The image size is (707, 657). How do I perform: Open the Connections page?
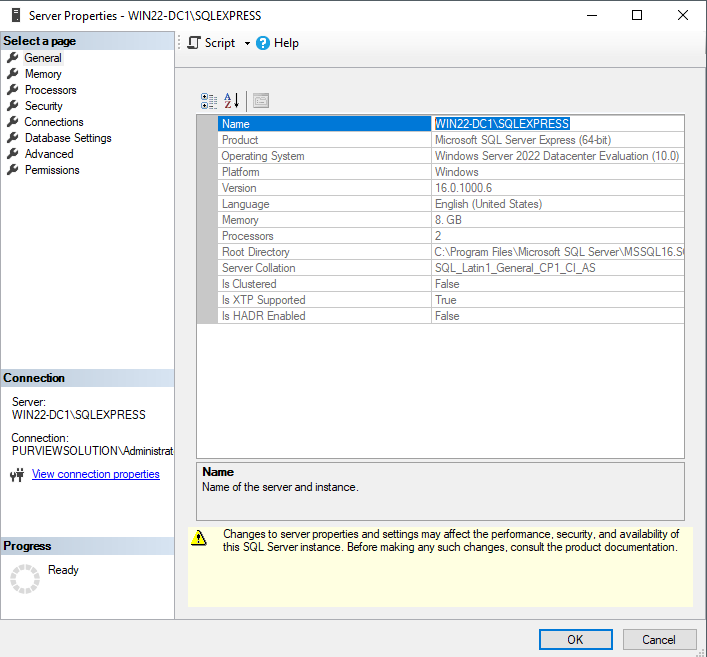(54, 122)
